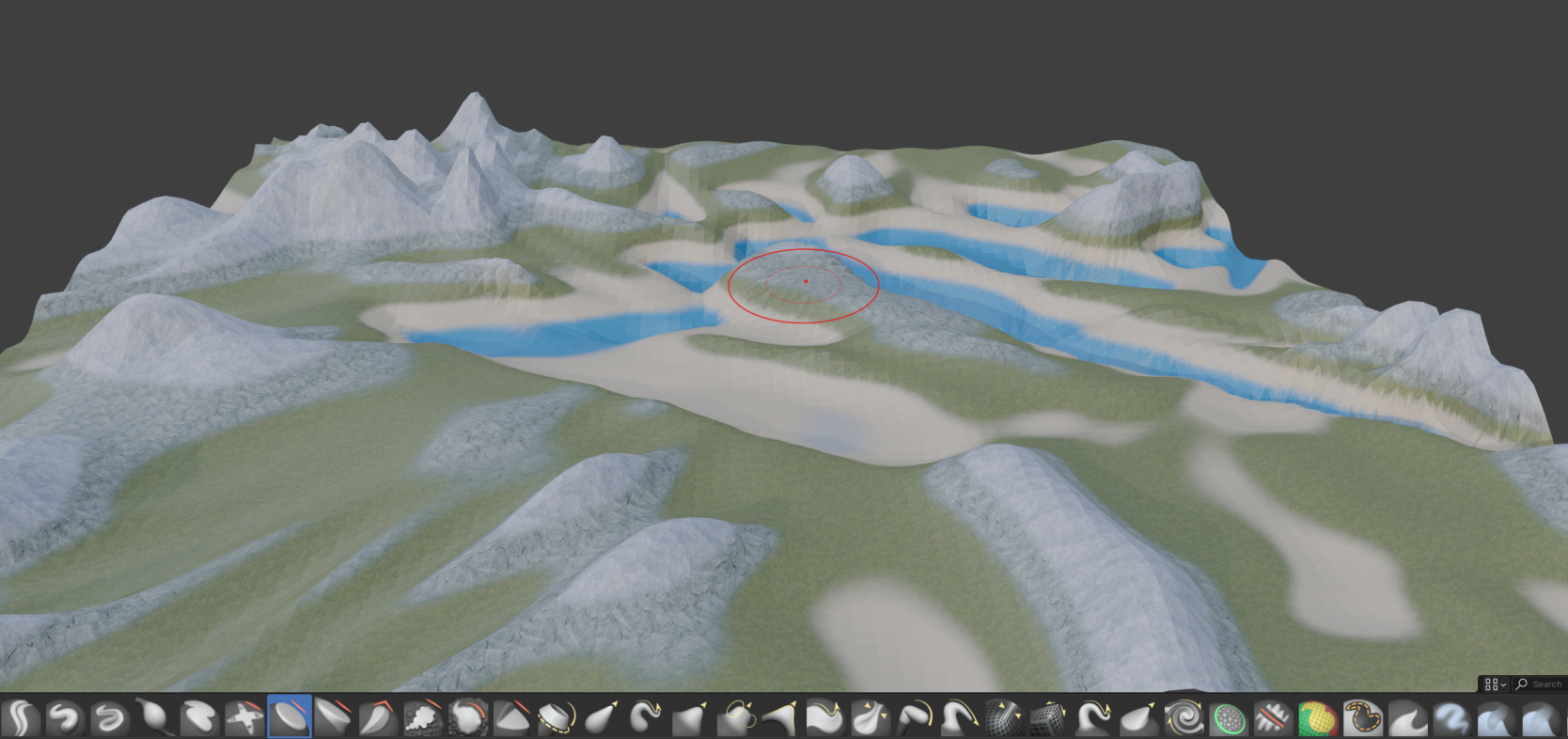Select the striped Multires Displacement Eraser brush
1568x739 pixels.
pos(1273,717)
